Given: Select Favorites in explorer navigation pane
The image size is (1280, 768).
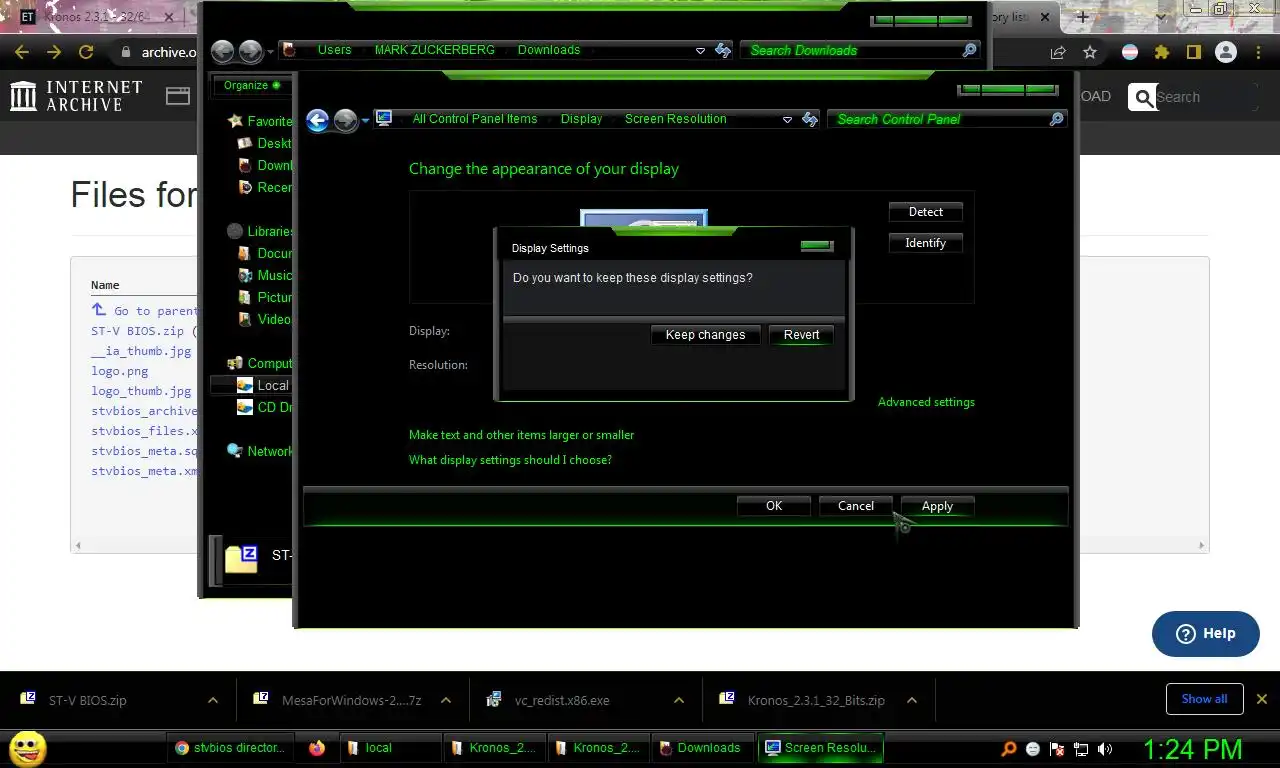Looking at the screenshot, I should tap(261, 121).
